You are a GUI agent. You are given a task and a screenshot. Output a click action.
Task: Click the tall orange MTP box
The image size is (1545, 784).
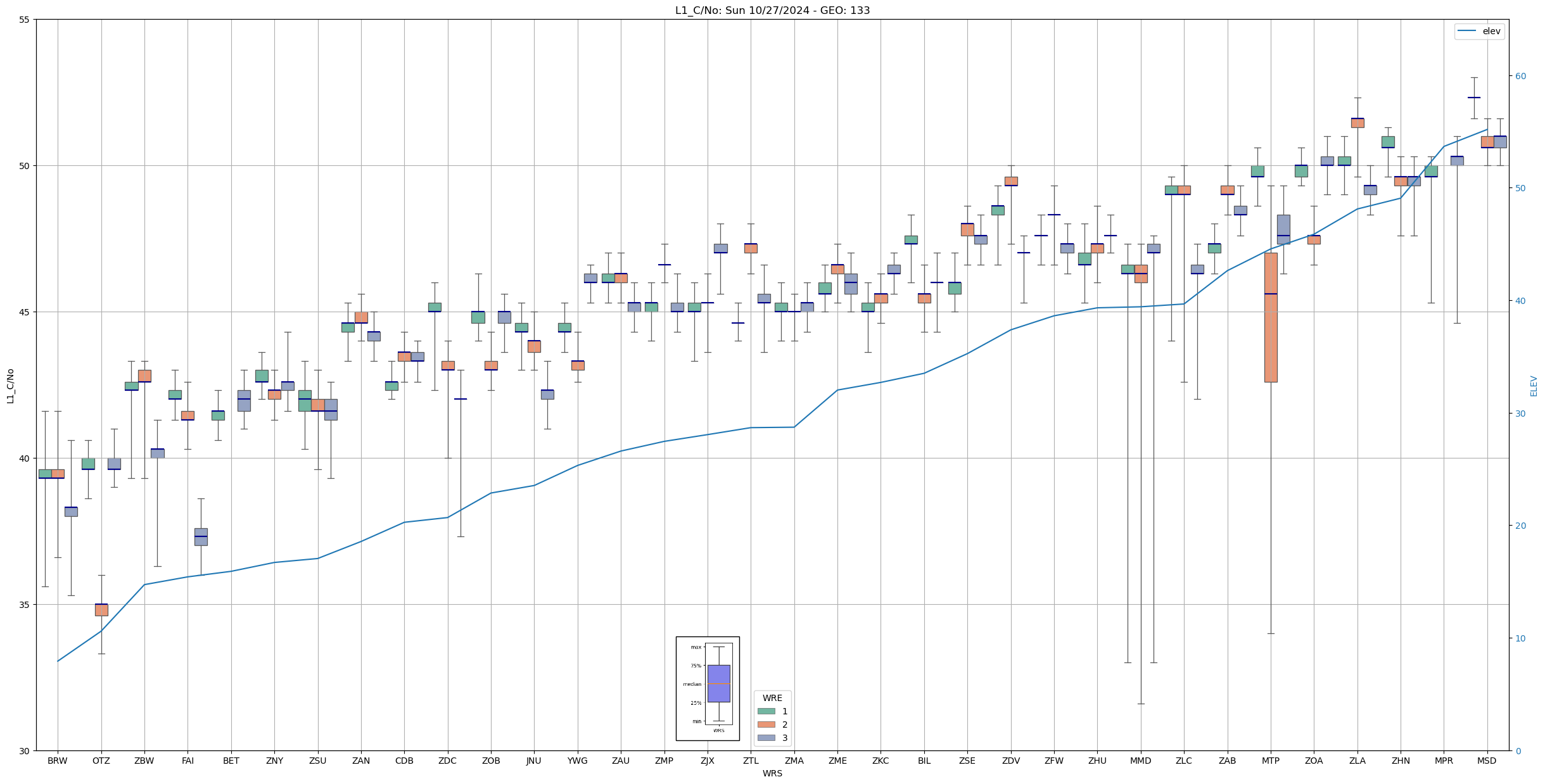pyautogui.click(x=1271, y=317)
